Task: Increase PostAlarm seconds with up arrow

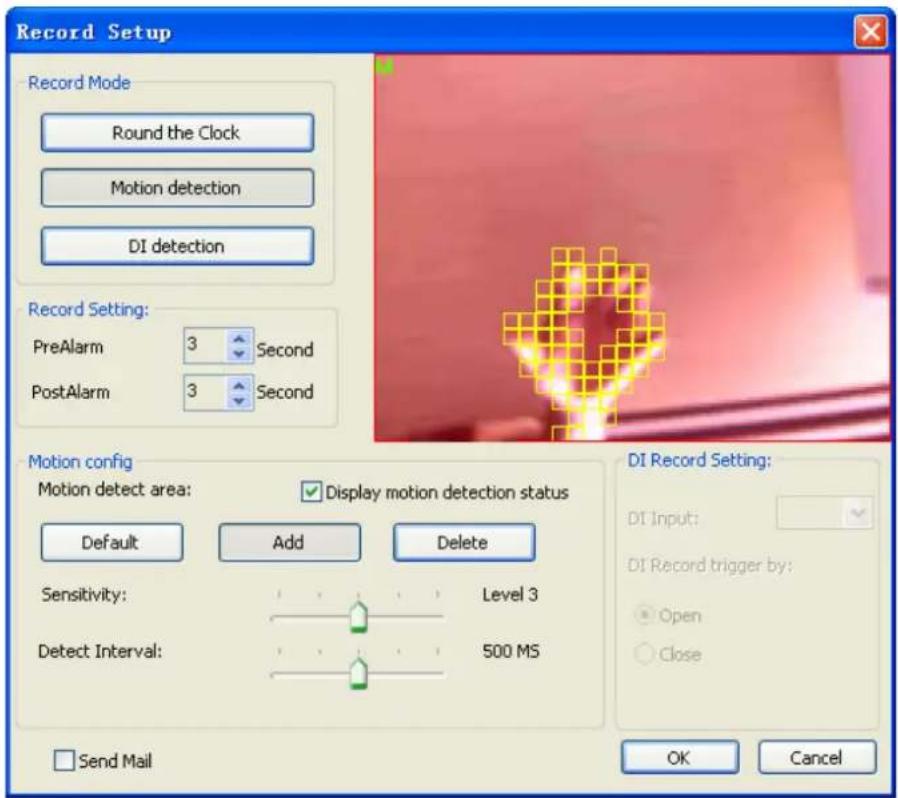Action: pos(239,384)
